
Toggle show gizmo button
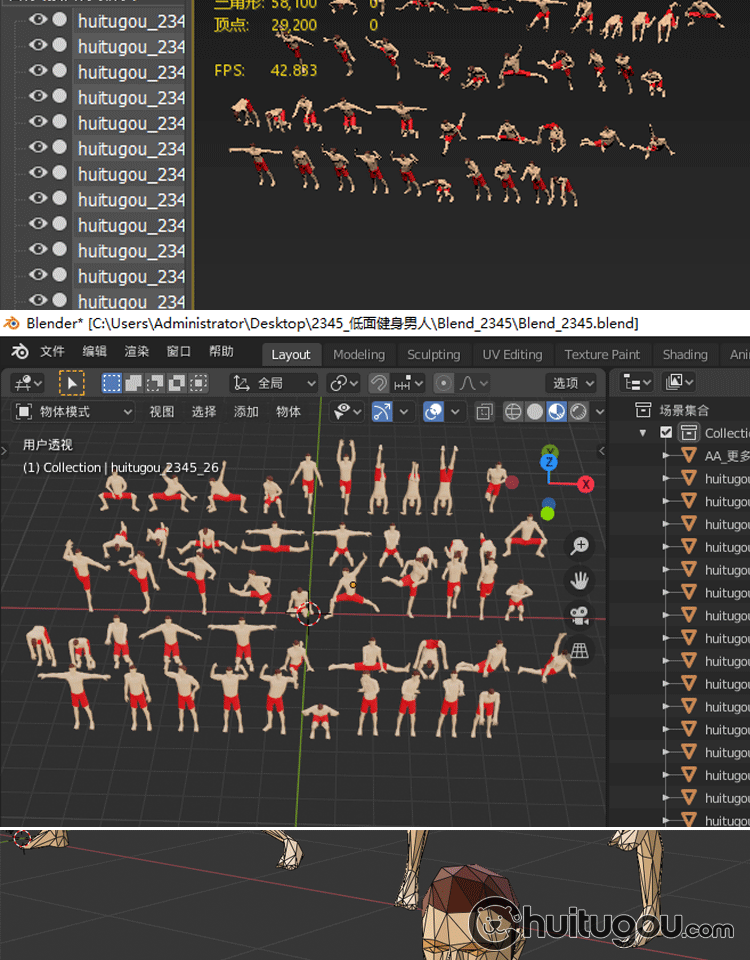(382, 412)
